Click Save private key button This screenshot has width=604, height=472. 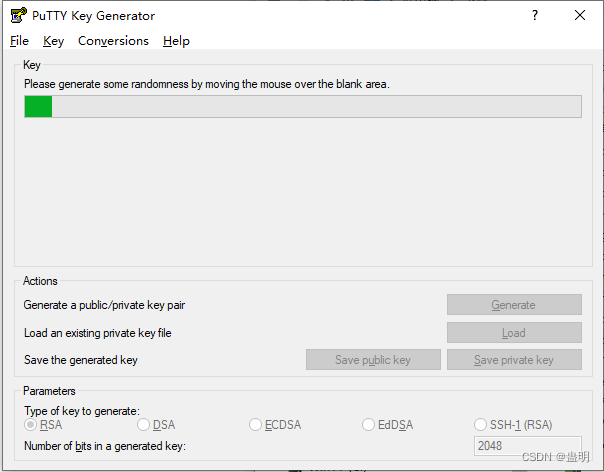pyautogui.click(x=514, y=359)
